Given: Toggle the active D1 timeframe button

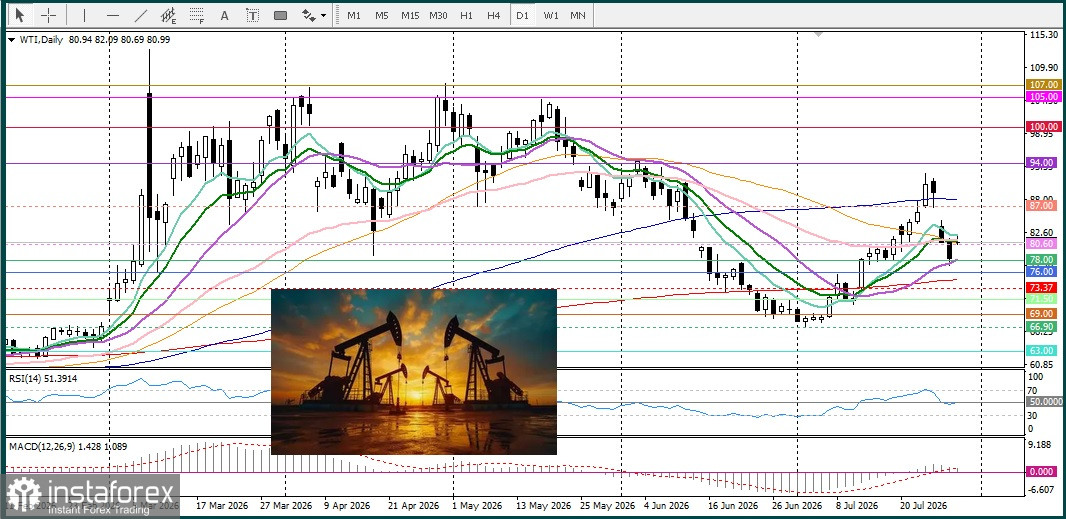Looking at the screenshot, I should [522, 15].
